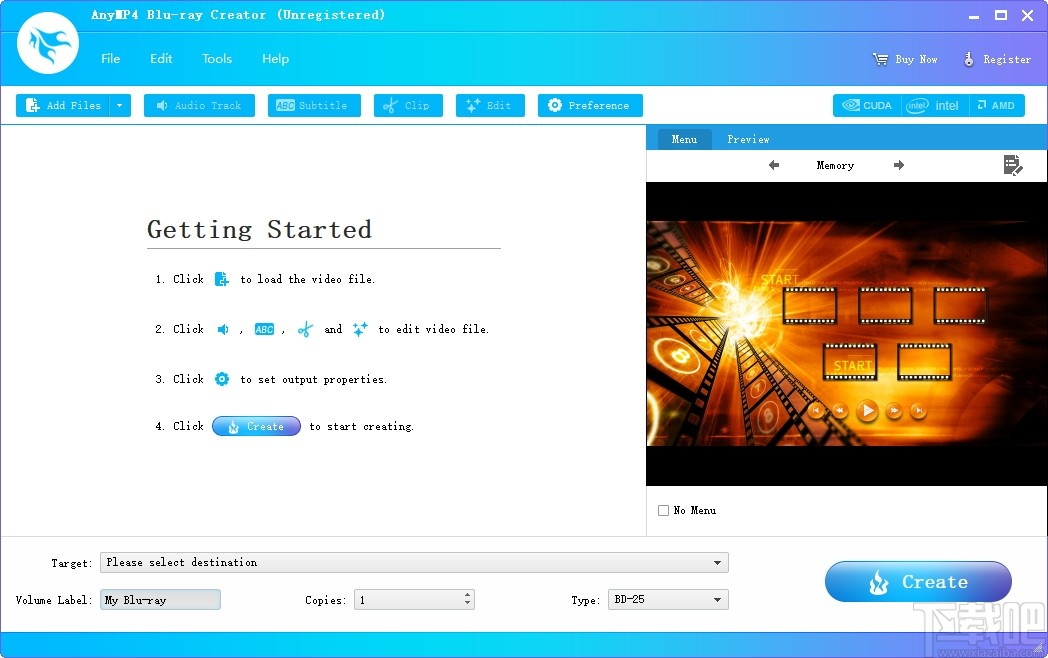Open the Tools menu
Image resolution: width=1048 pixels, height=658 pixels.
[217, 59]
